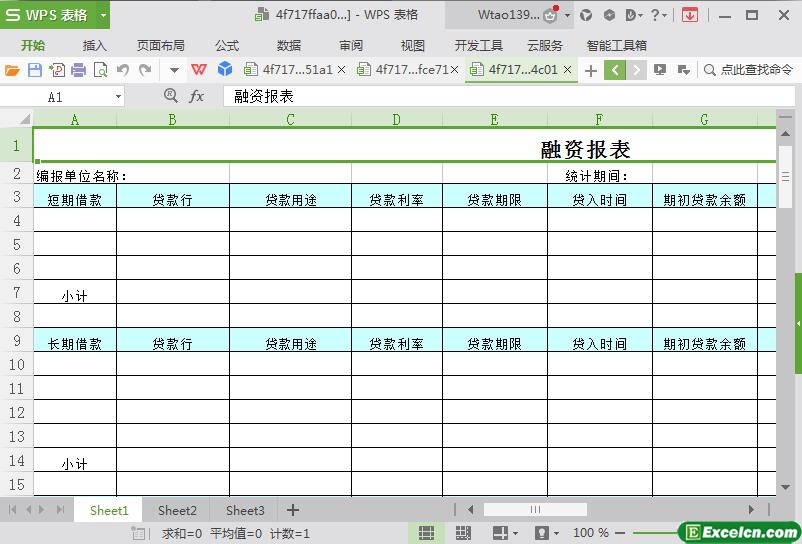Go to previous document tab green arrow

(615, 70)
